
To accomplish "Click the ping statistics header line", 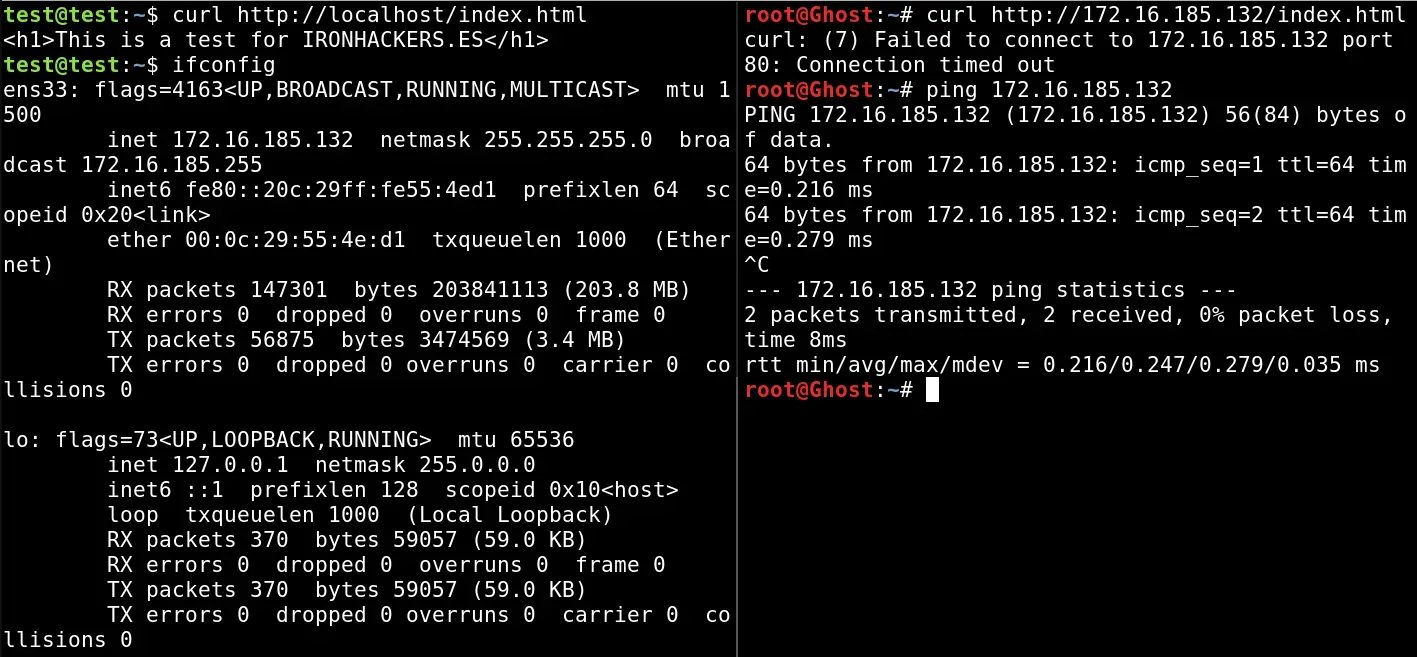I will click(990, 290).
